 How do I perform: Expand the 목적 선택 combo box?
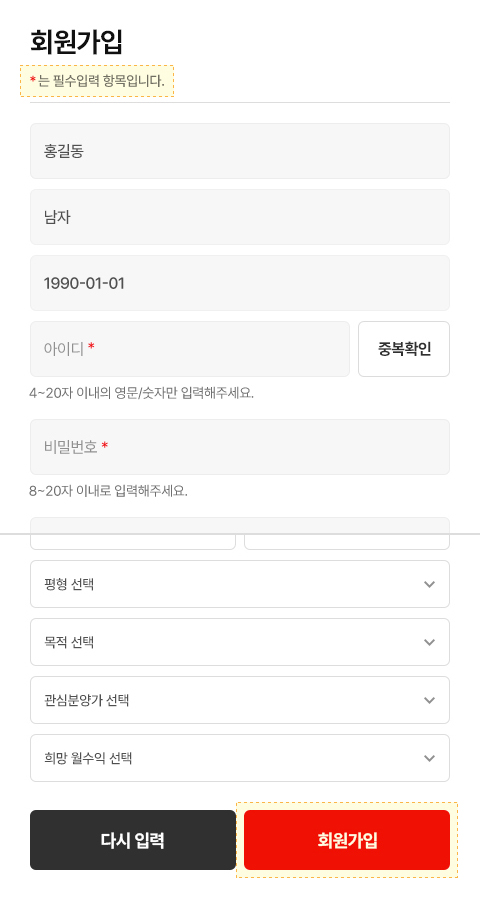tap(240, 642)
